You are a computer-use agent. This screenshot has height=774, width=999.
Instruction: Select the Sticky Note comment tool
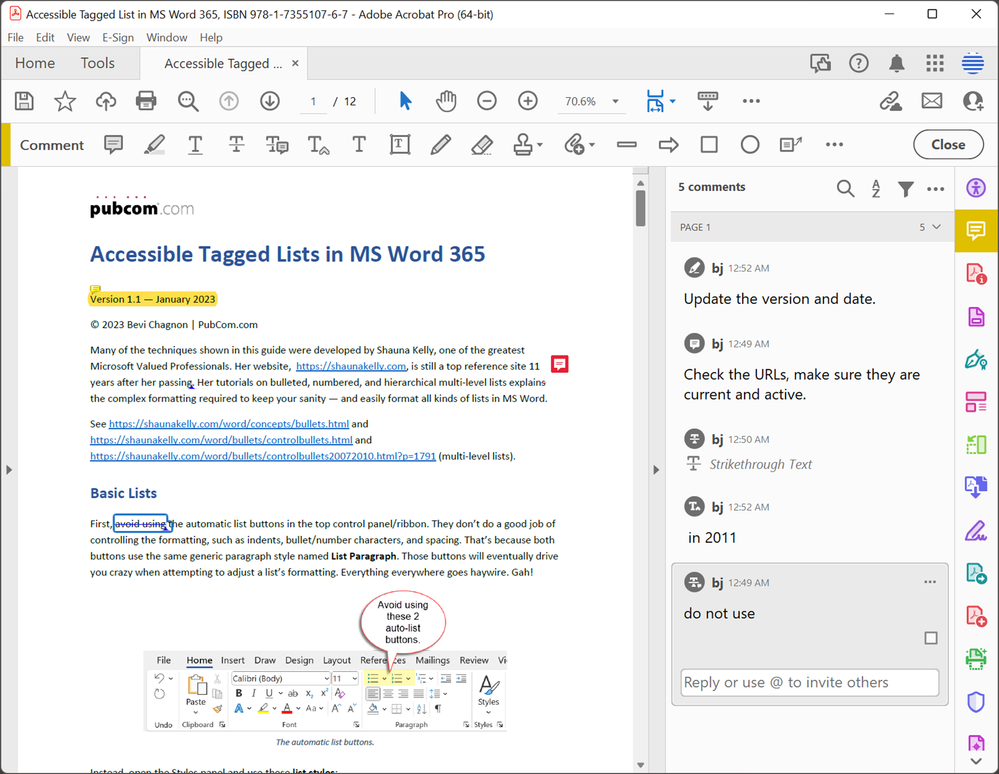(114, 145)
